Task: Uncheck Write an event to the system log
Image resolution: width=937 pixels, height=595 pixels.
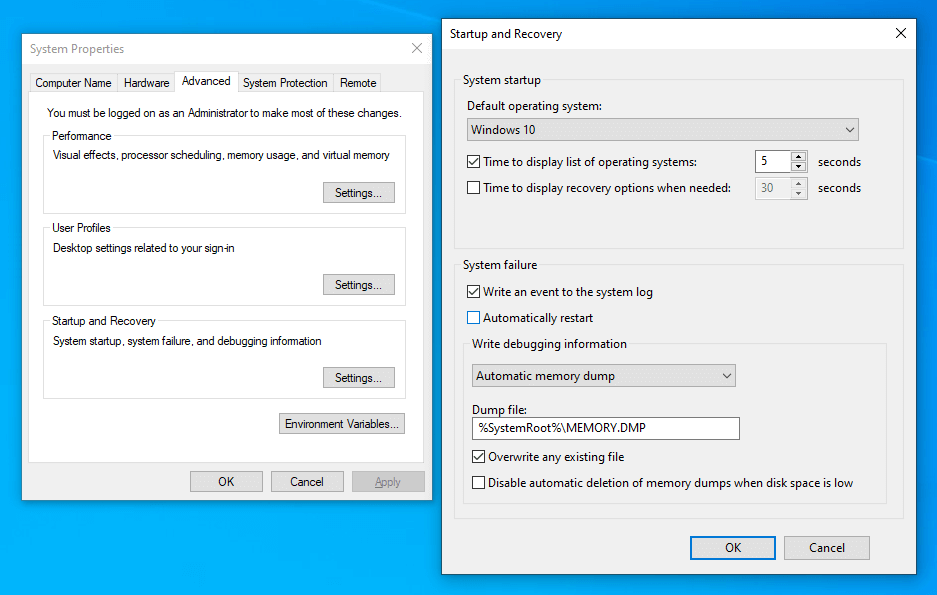Action: (473, 292)
